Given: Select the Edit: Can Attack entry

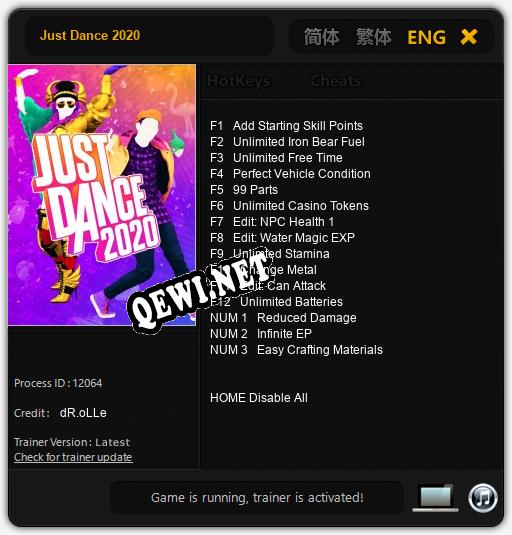Looking at the screenshot, I should (x=268, y=286).
